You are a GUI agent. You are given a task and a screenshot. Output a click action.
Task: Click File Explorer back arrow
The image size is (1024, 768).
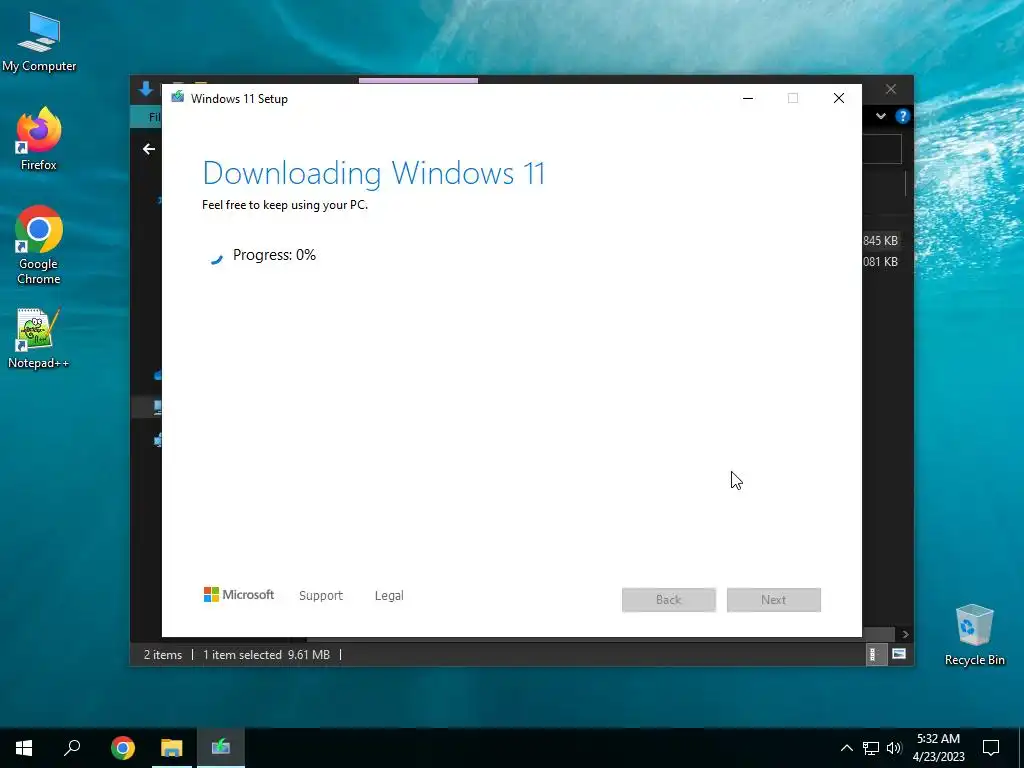(x=149, y=149)
